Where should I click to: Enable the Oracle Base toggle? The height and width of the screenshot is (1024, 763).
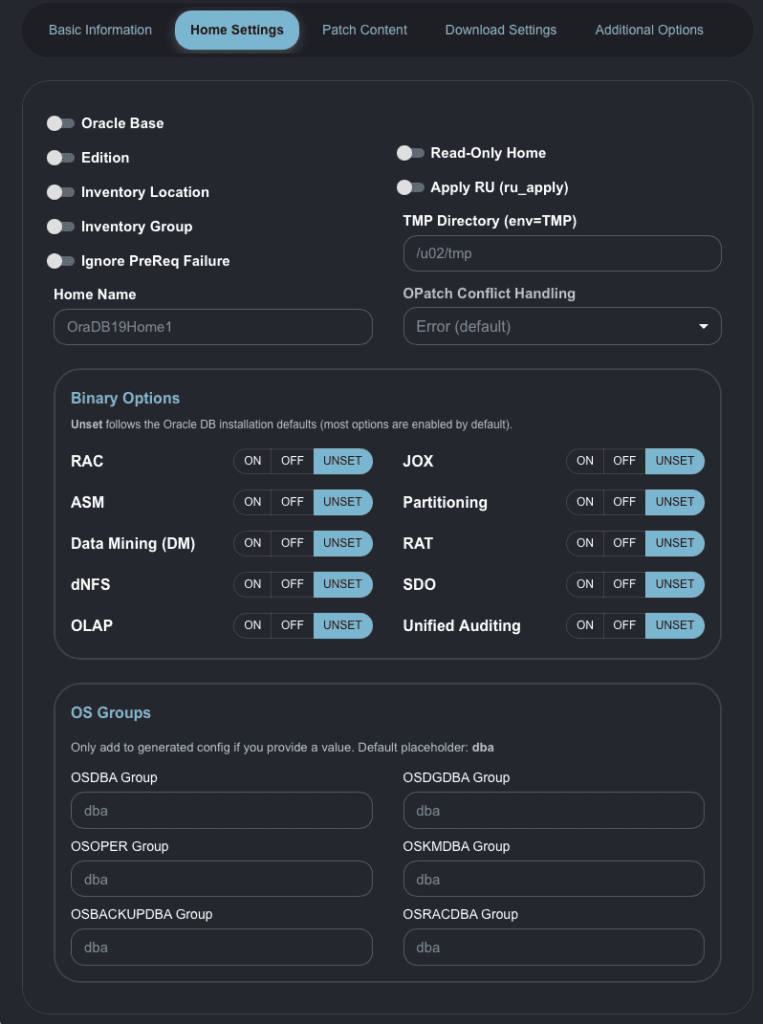point(61,123)
